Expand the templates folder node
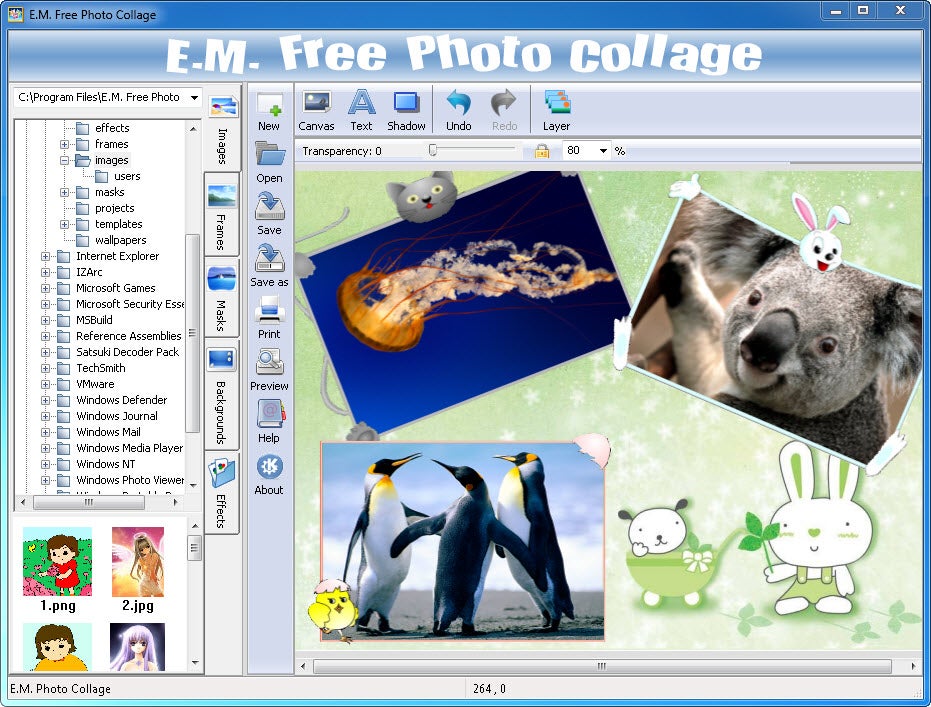Image resolution: width=931 pixels, height=707 pixels. (64, 224)
